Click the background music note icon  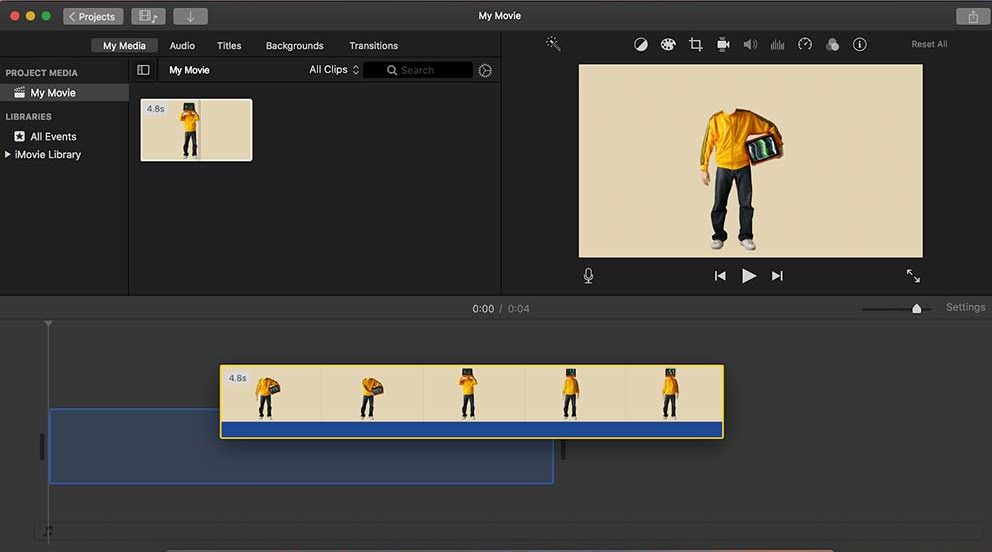[48, 532]
